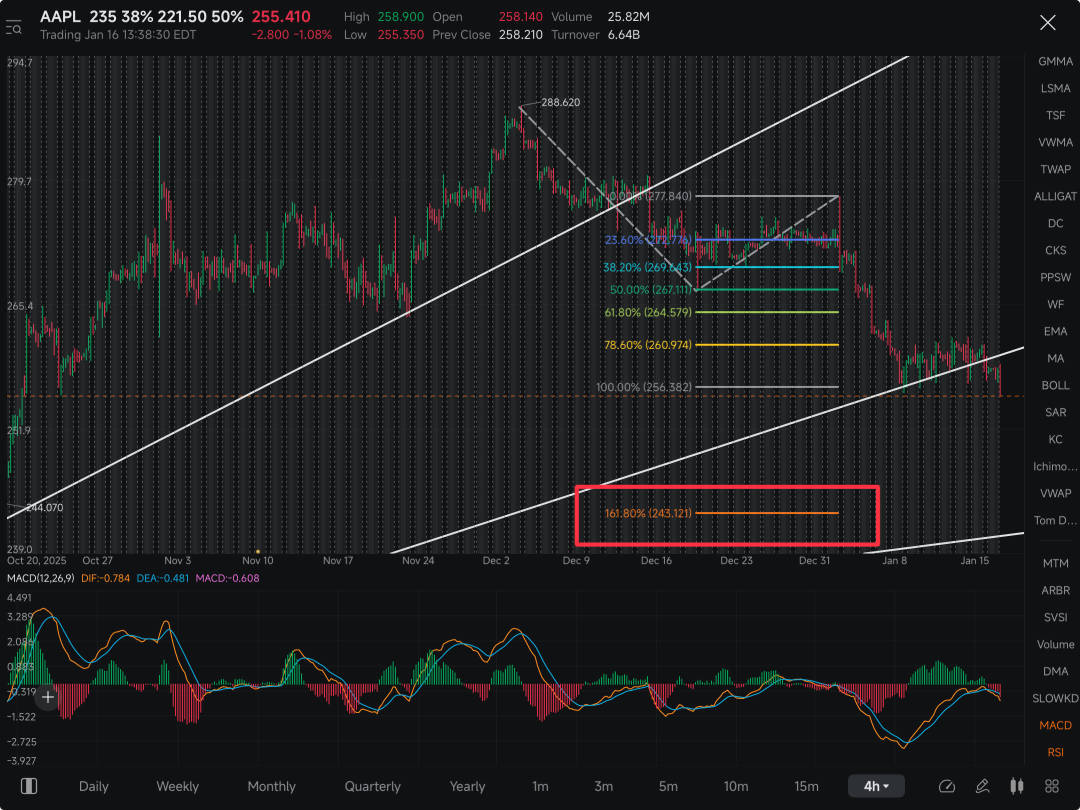Click the 244.070 low price label
Screen dimensions: 1080x810
coord(44,508)
